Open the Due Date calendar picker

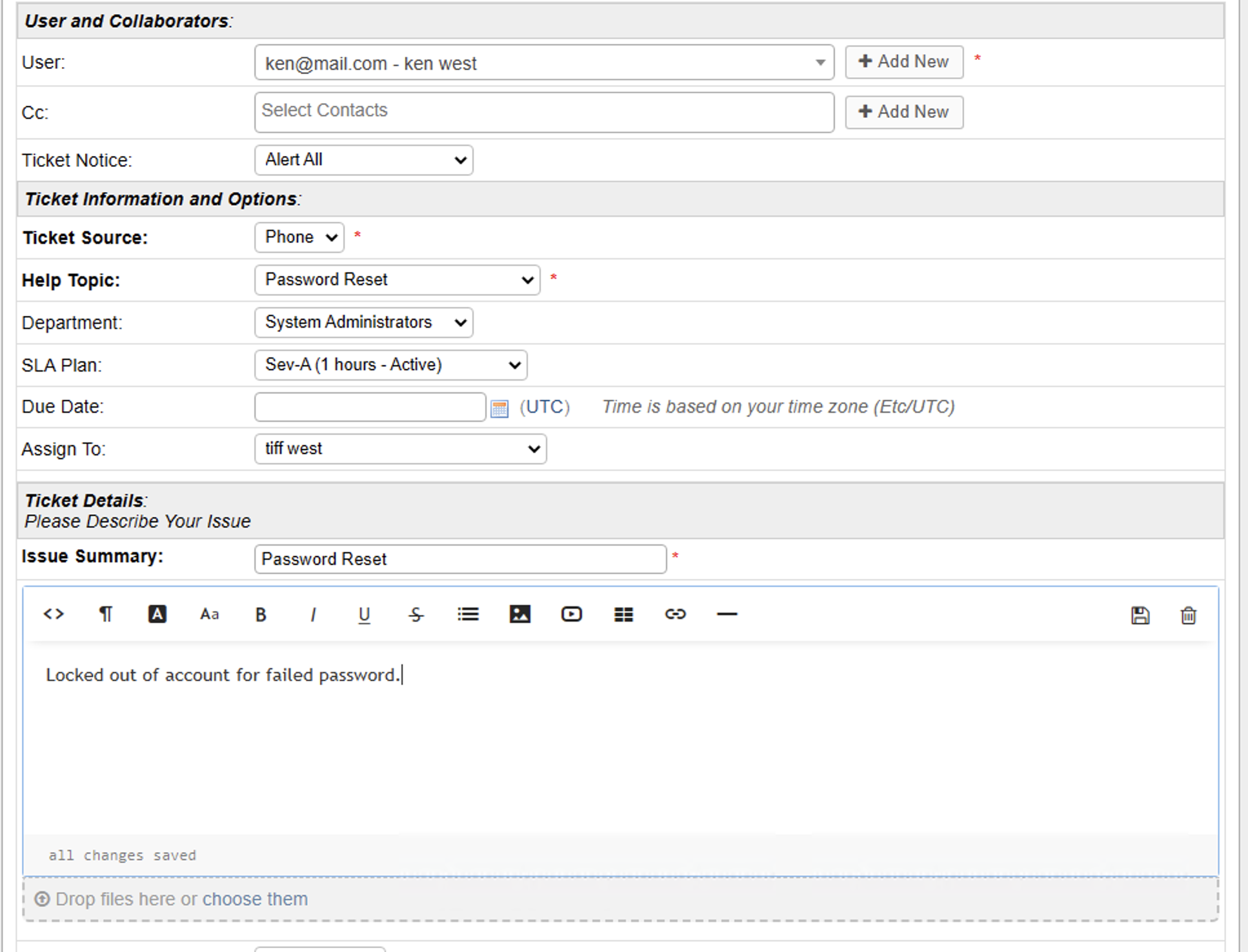[x=499, y=408]
